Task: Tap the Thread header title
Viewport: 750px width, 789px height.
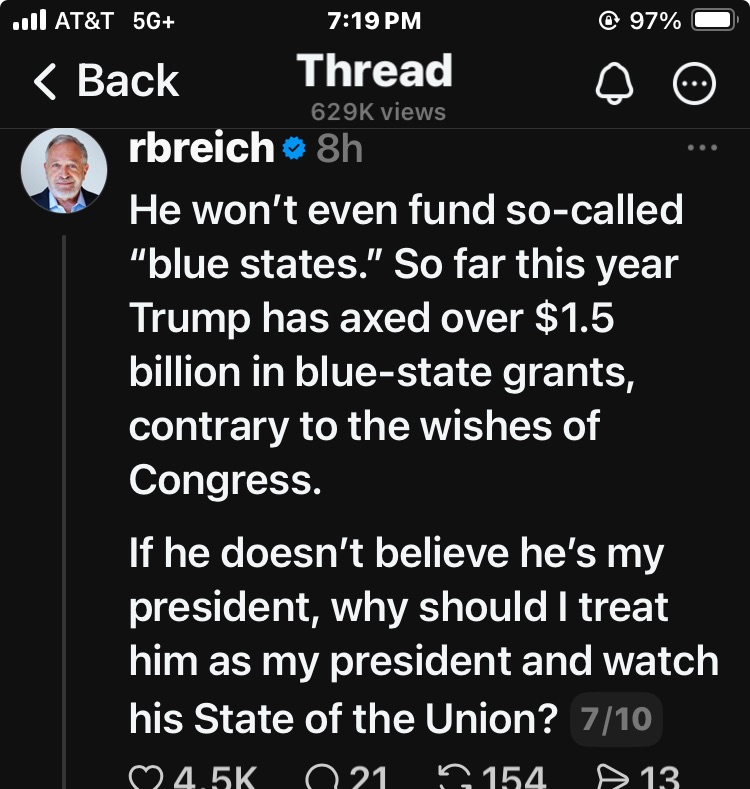Action: pos(374,72)
